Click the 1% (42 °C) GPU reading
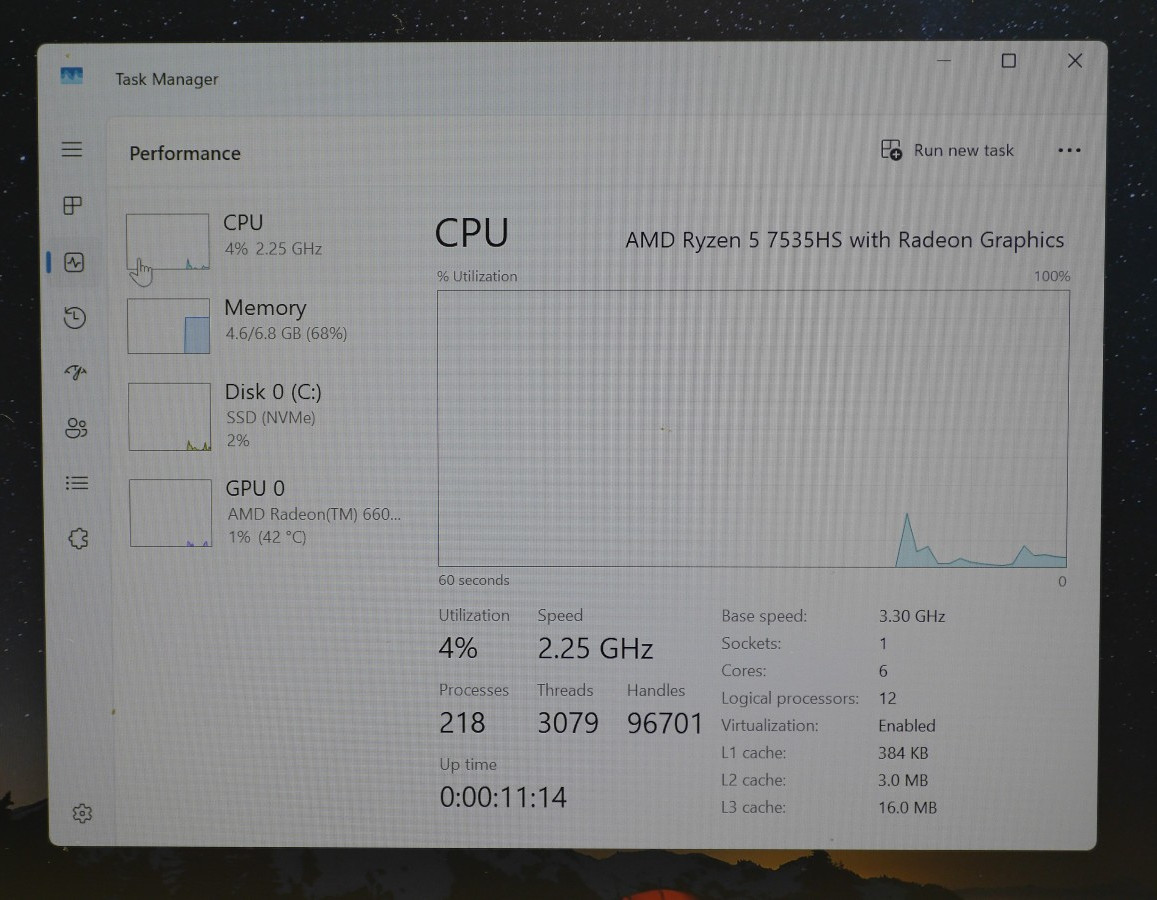This screenshot has width=1157, height=900. pyautogui.click(x=267, y=537)
